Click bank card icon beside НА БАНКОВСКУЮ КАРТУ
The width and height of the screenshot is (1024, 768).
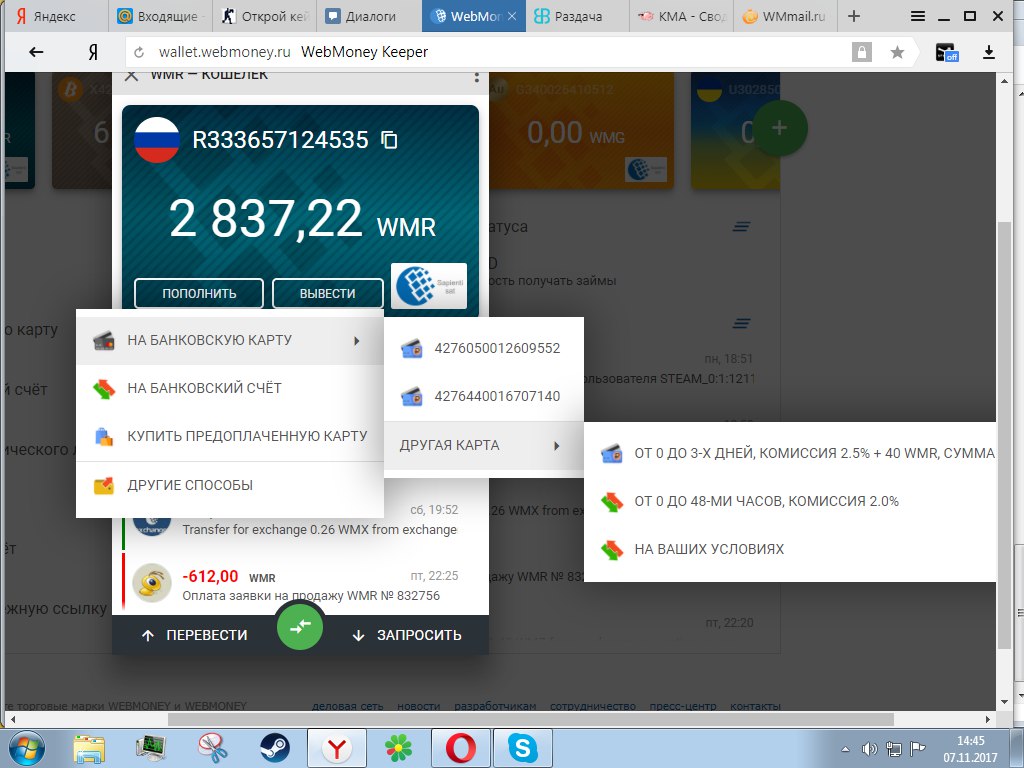click(x=104, y=340)
